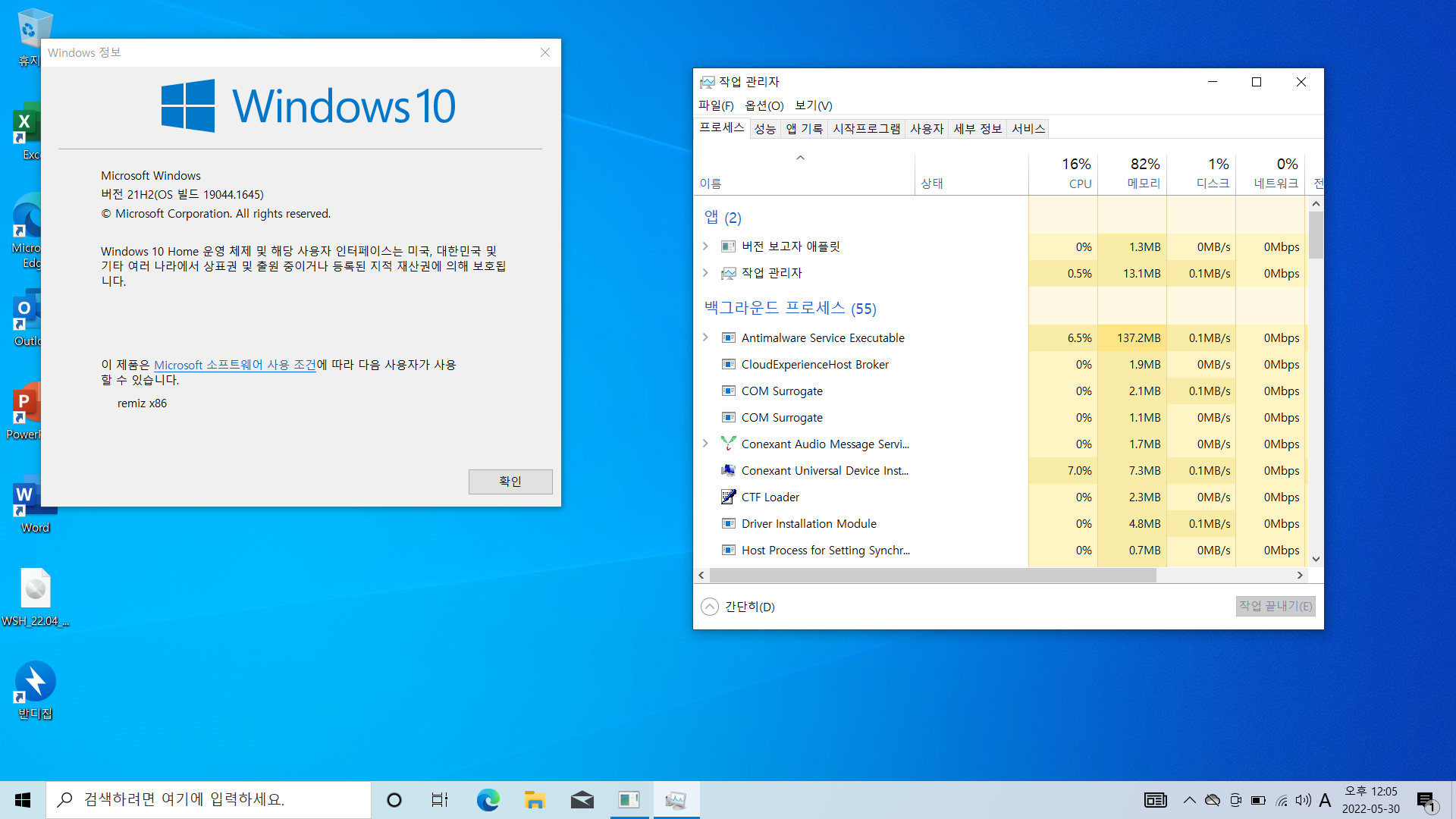Close the Windows 정보 dialog
Image resolution: width=1456 pixels, height=819 pixels.
pyautogui.click(x=545, y=52)
